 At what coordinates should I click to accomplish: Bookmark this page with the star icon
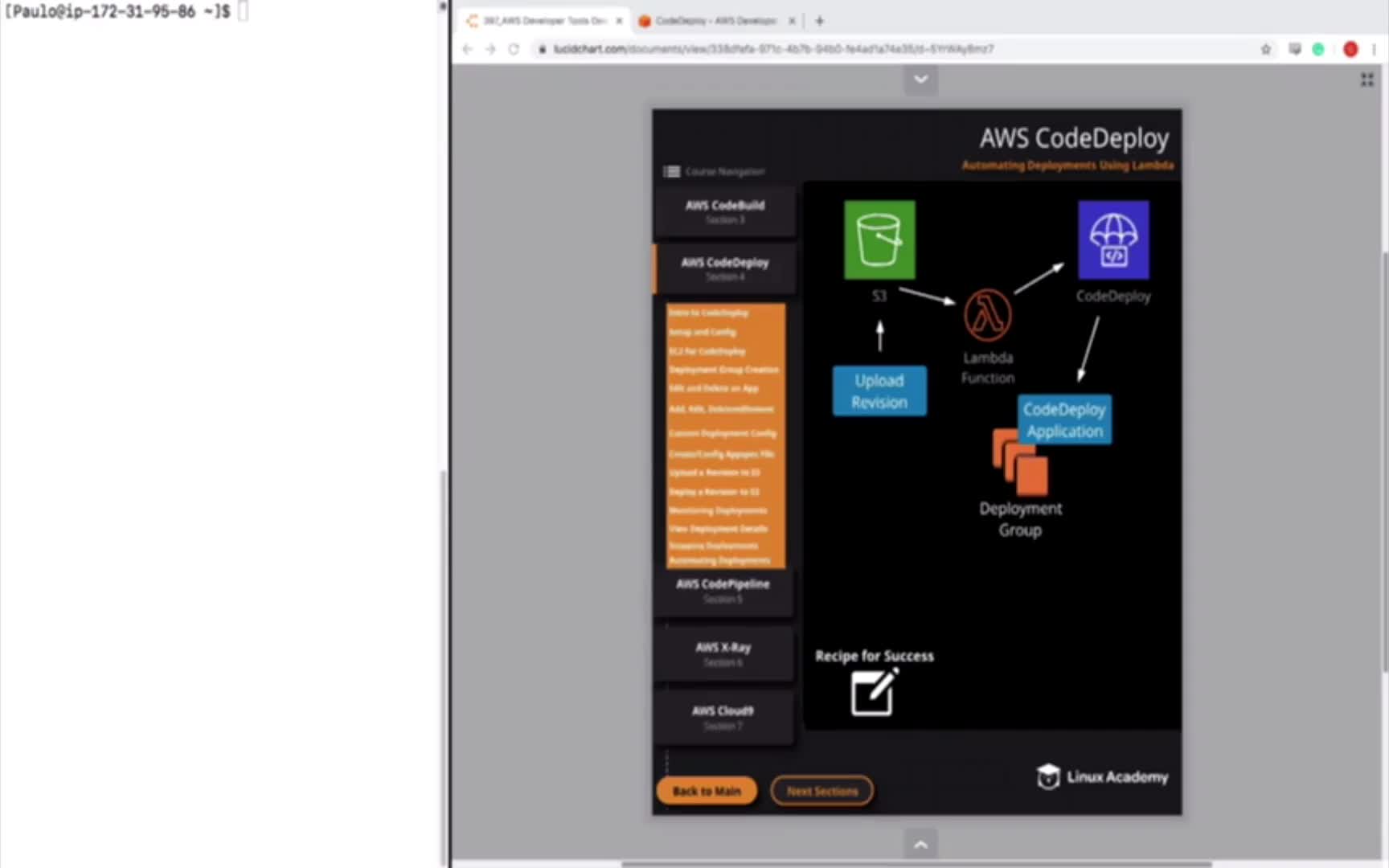tap(1266, 49)
